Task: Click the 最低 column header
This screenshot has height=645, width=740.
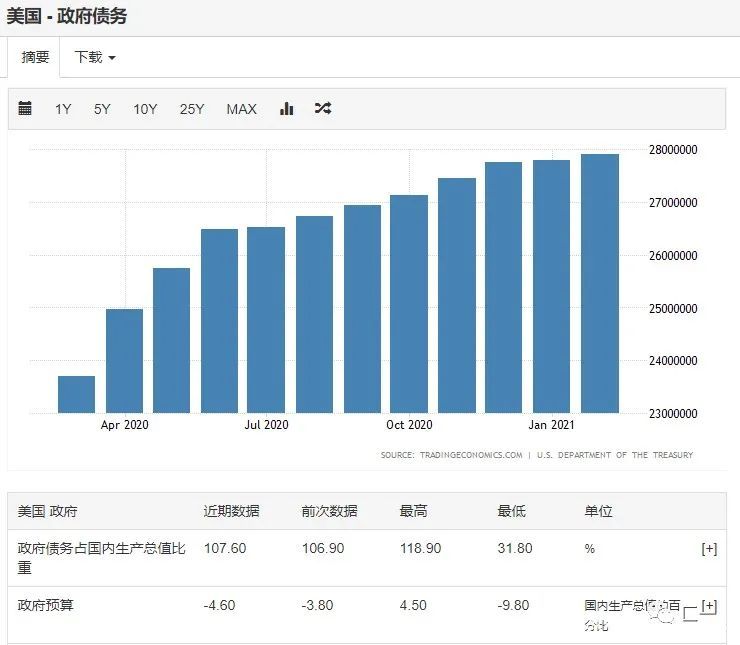Action: pyautogui.click(x=511, y=511)
